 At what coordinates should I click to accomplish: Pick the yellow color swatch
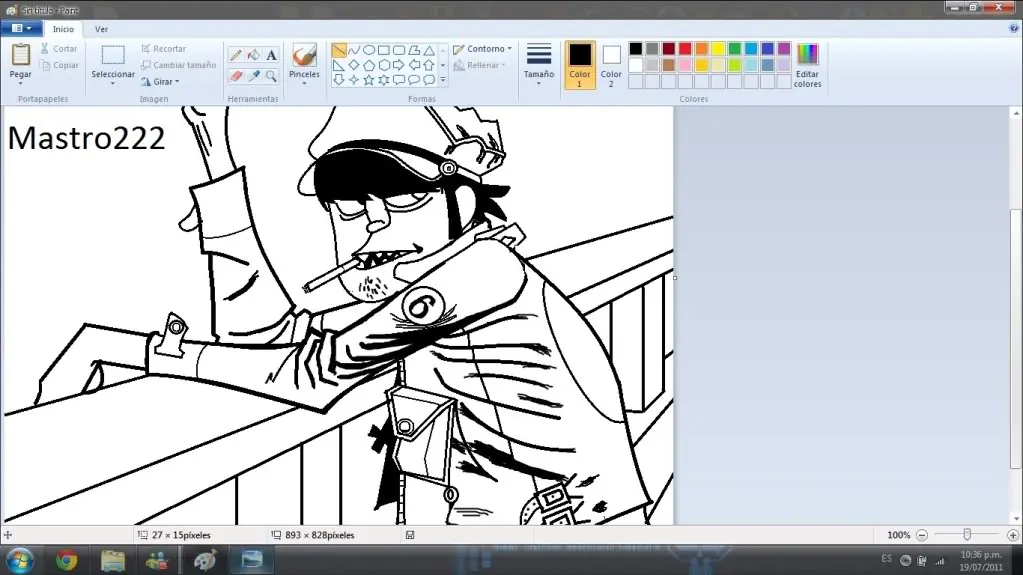(x=718, y=49)
